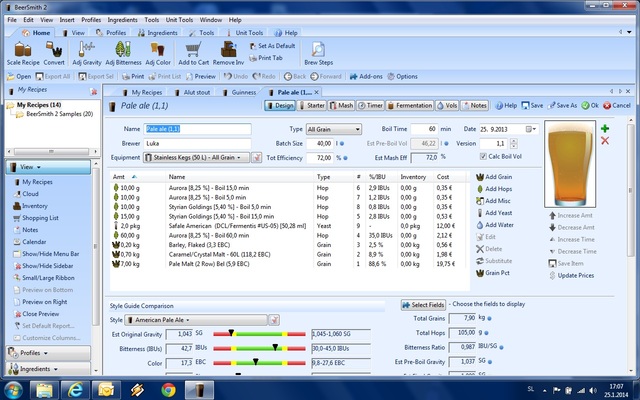Click Est Original Gravity range bar
The width and height of the screenshot is (640, 400).
[x=259, y=333]
